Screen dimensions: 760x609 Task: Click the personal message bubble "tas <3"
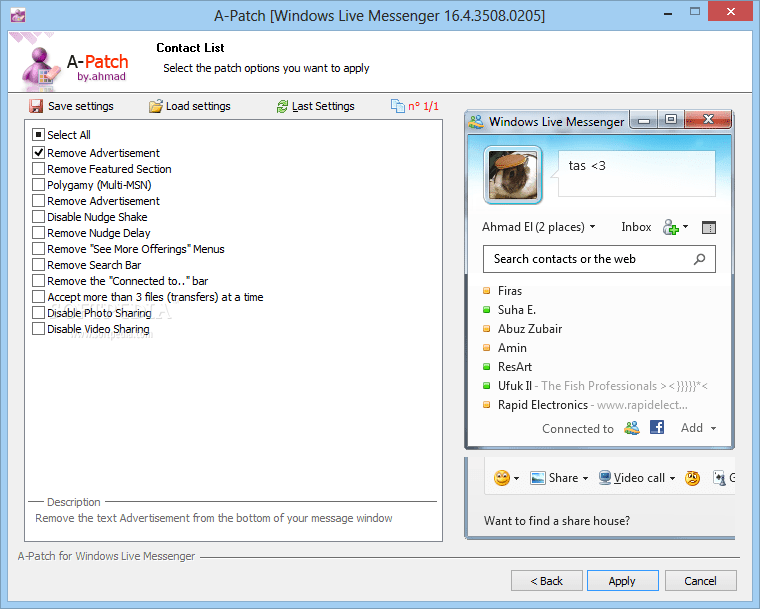coord(636,174)
